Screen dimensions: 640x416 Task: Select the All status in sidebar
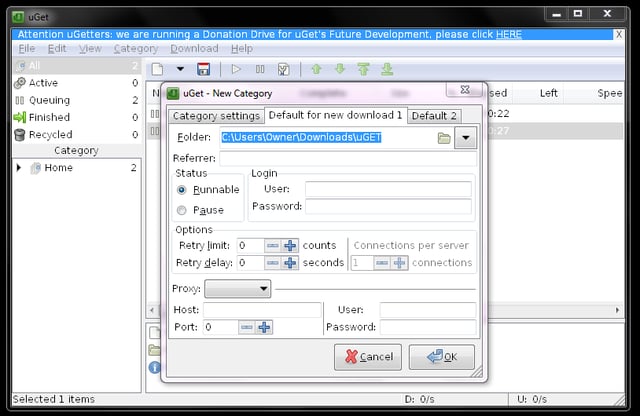(x=77, y=66)
